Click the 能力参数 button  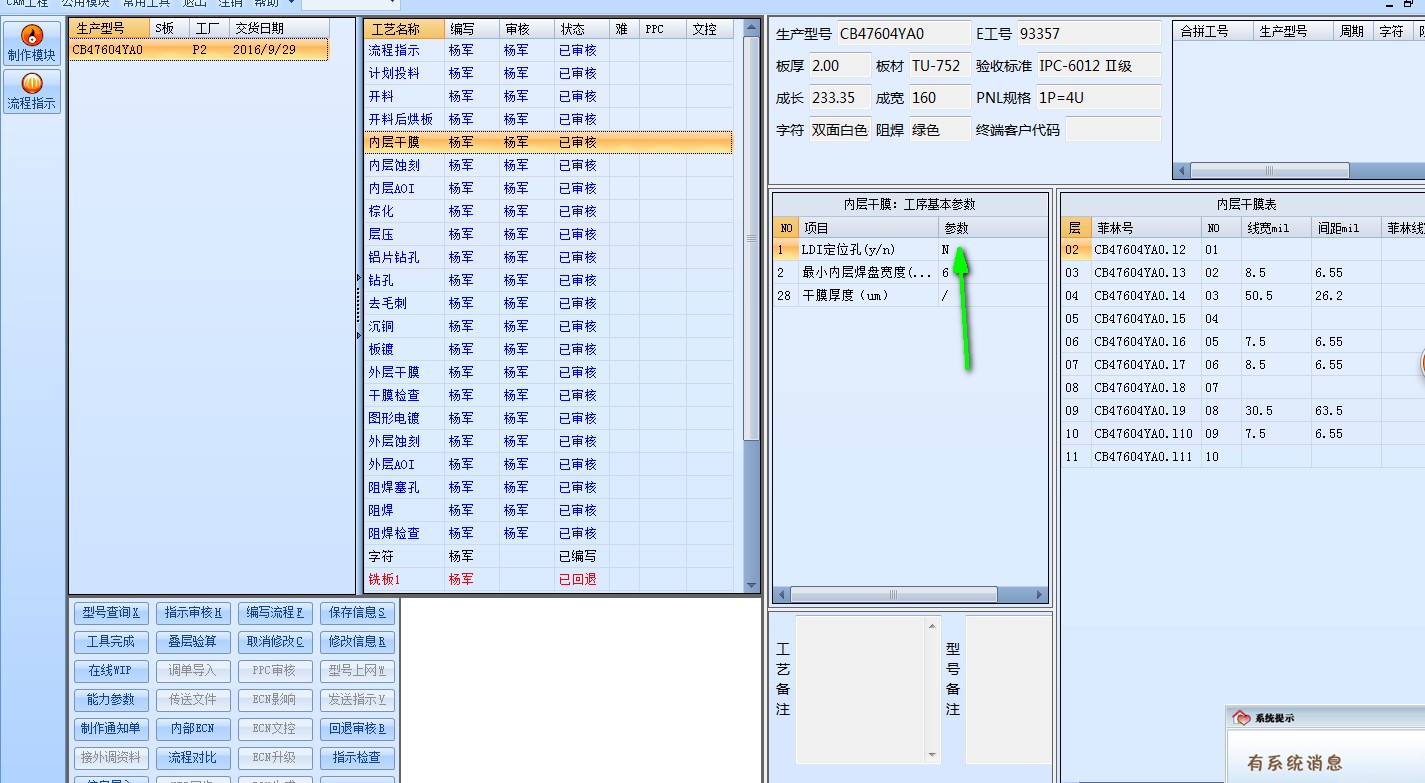point(111,700)
